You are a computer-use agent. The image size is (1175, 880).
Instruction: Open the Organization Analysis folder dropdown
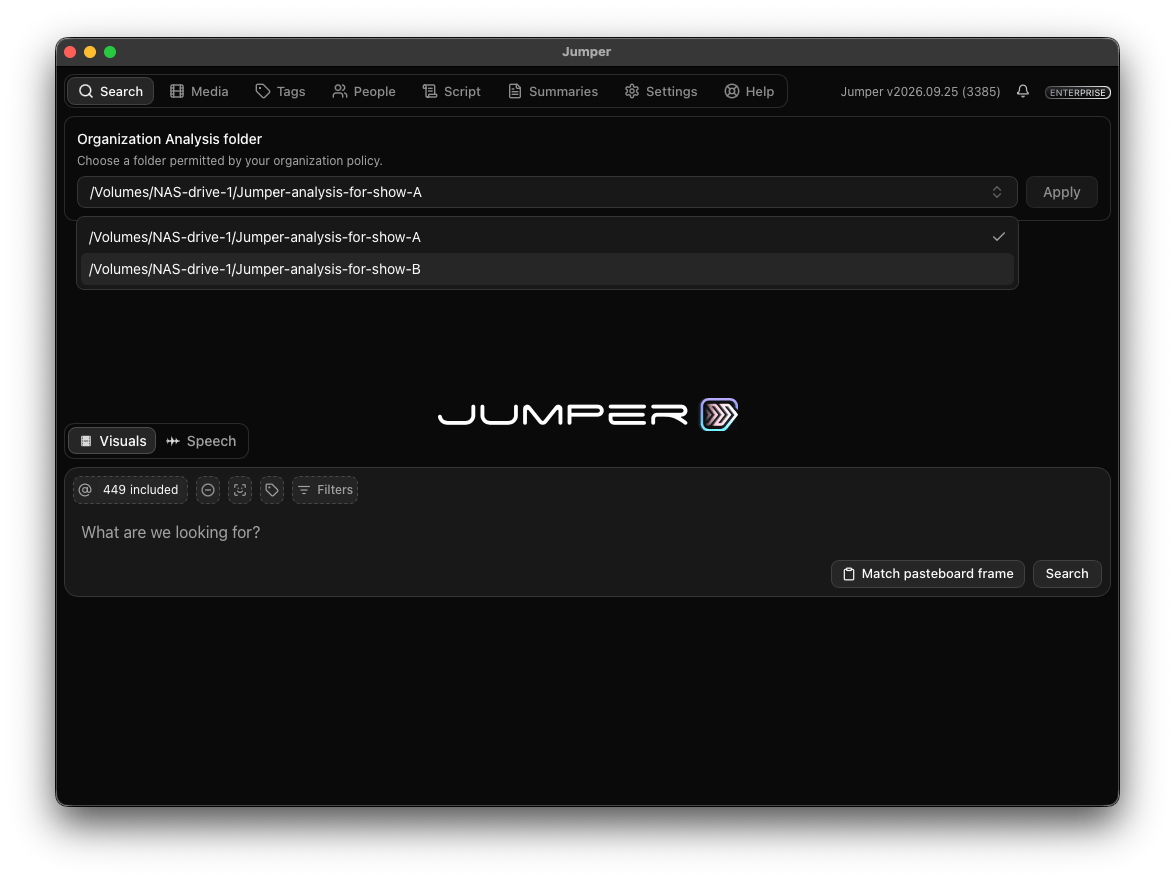pos(547,193)
